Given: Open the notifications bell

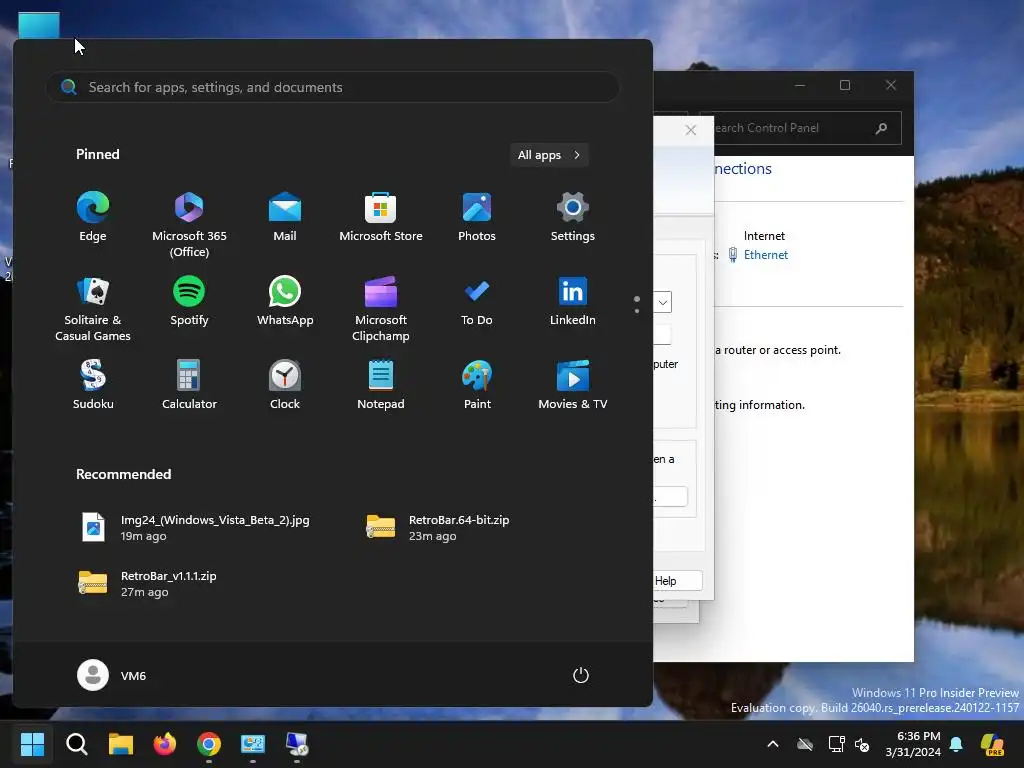Looking at the screenshot, I should pyautogui.click(x=956, y=744).
